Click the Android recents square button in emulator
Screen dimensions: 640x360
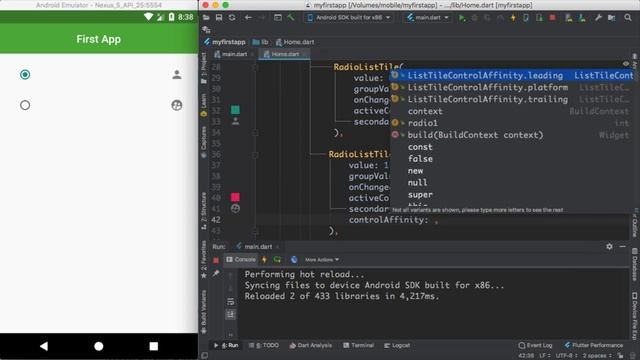point(153,346)
